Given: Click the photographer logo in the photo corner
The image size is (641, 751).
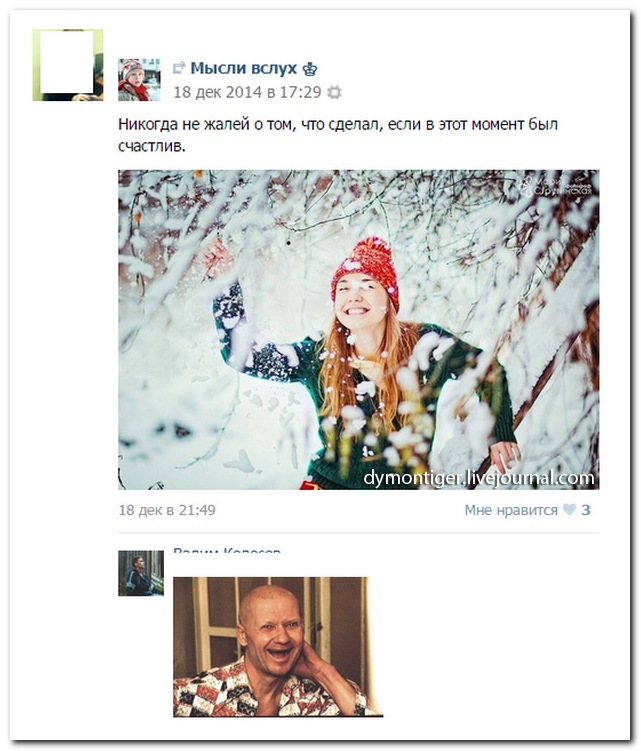Looking at the screenshot, I should pyautogui.click(x=556, y=185).
